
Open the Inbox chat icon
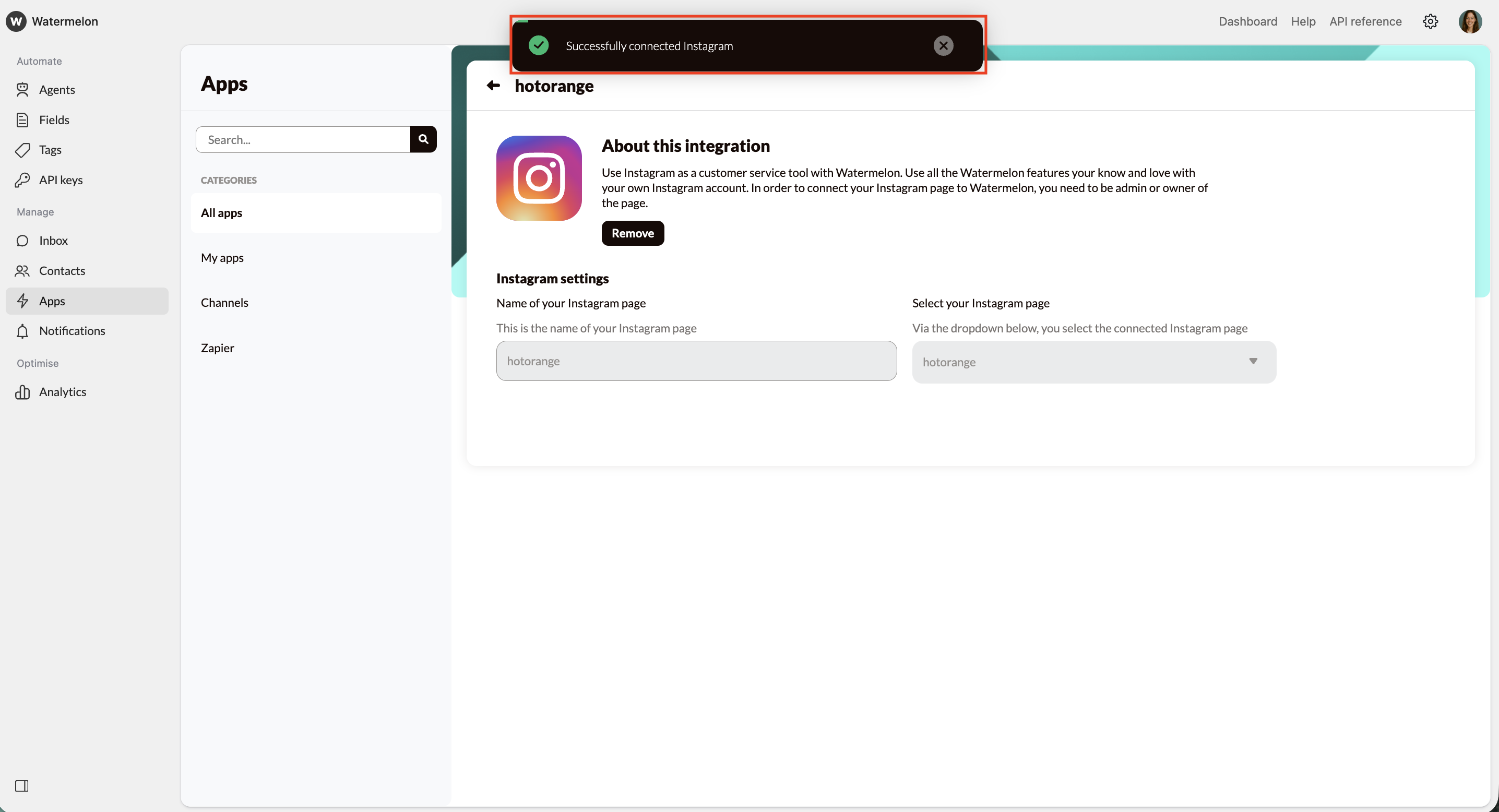point(21,240)
